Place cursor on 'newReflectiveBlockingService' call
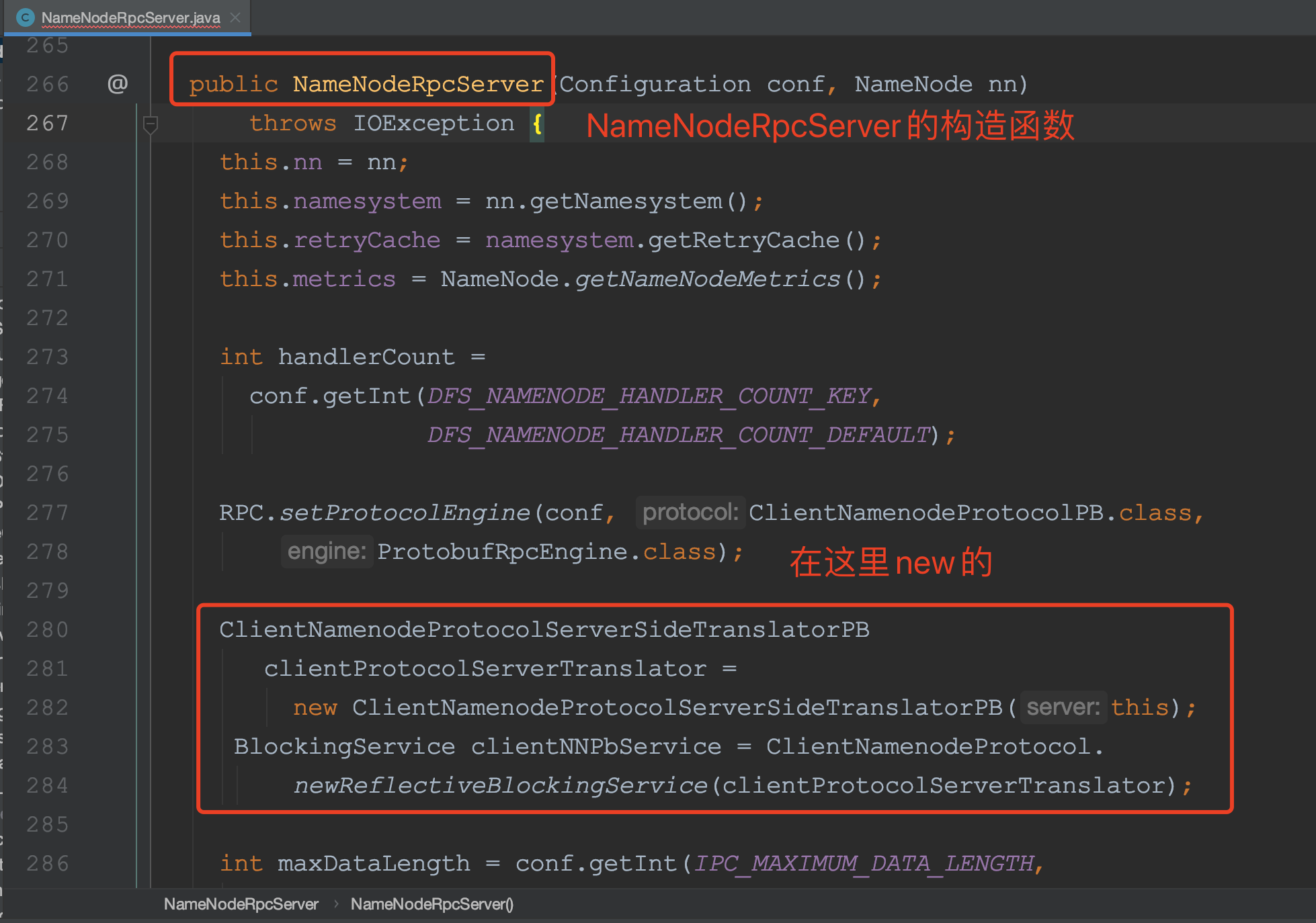This screenshot has width=1316, height=923. [x=497, y=785]
